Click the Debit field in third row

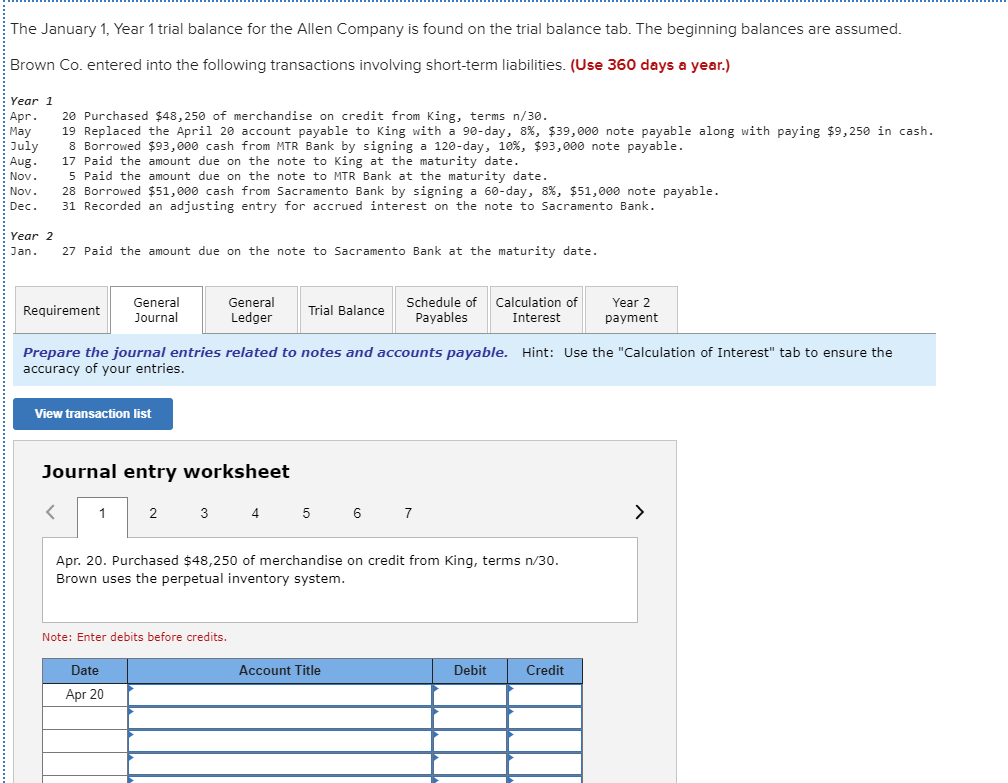(471, 741)
